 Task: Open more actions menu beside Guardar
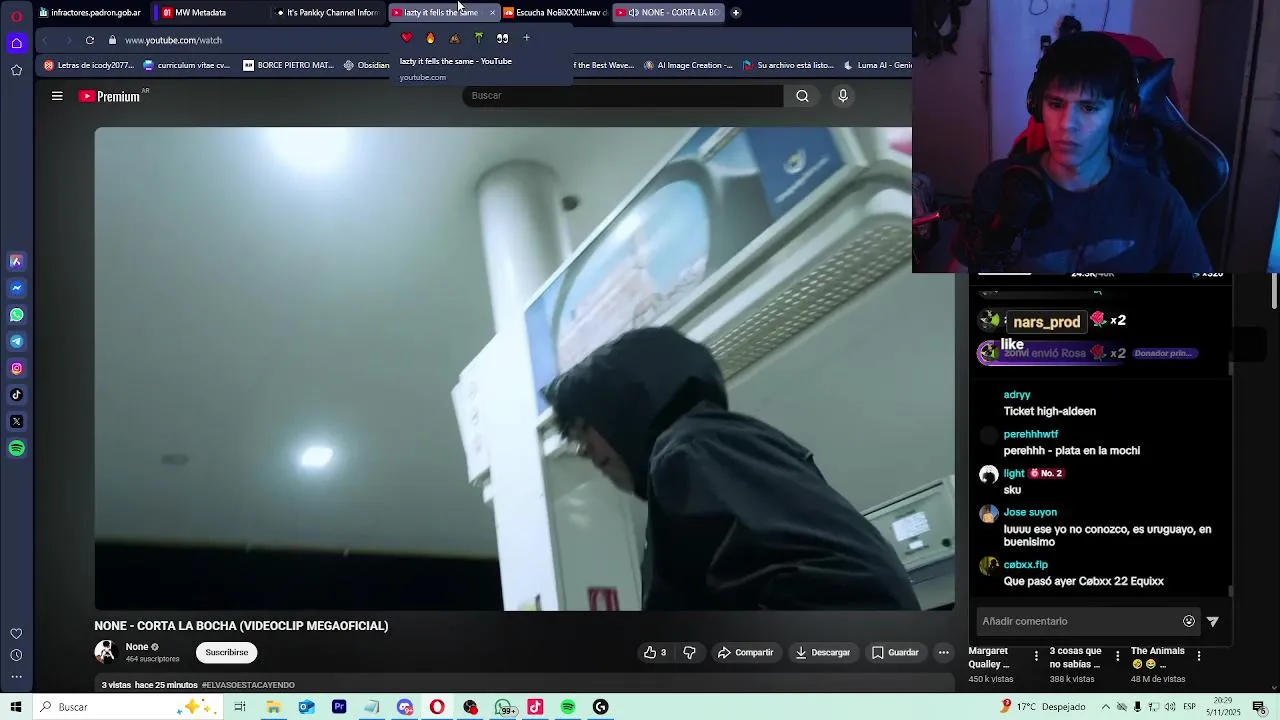click(943, 653)
